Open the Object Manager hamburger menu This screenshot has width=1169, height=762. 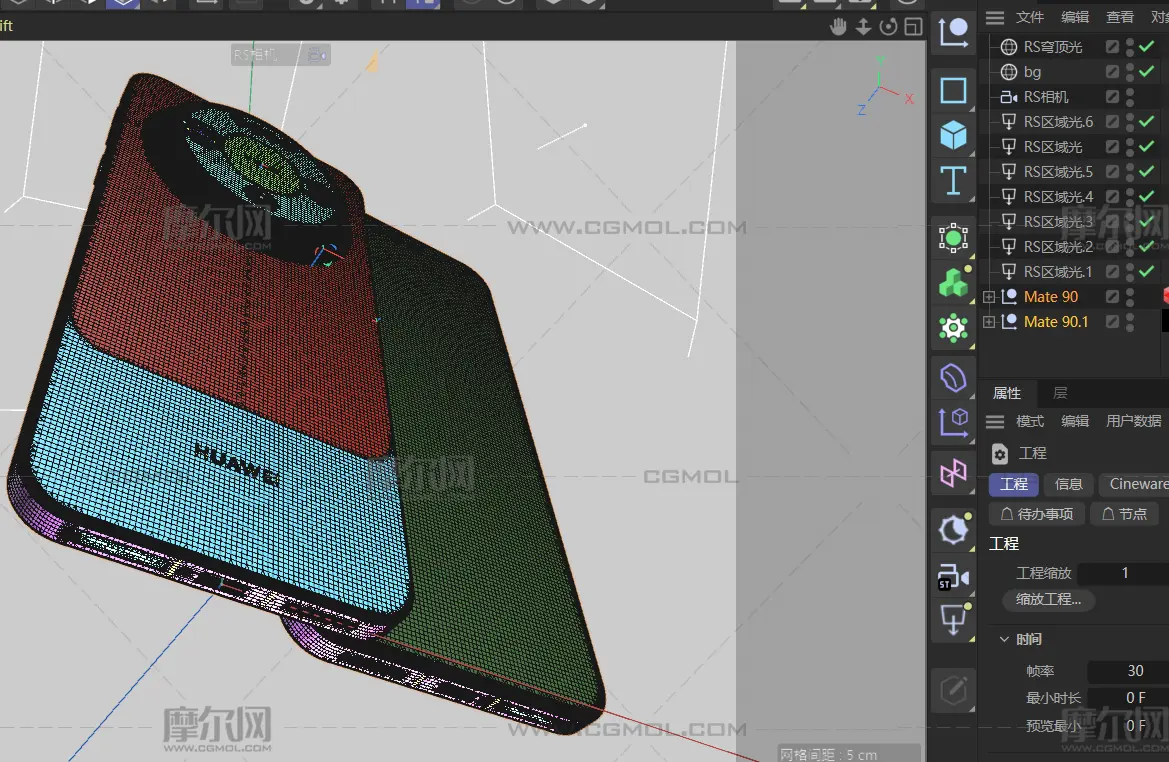click(x=995, y=17)
